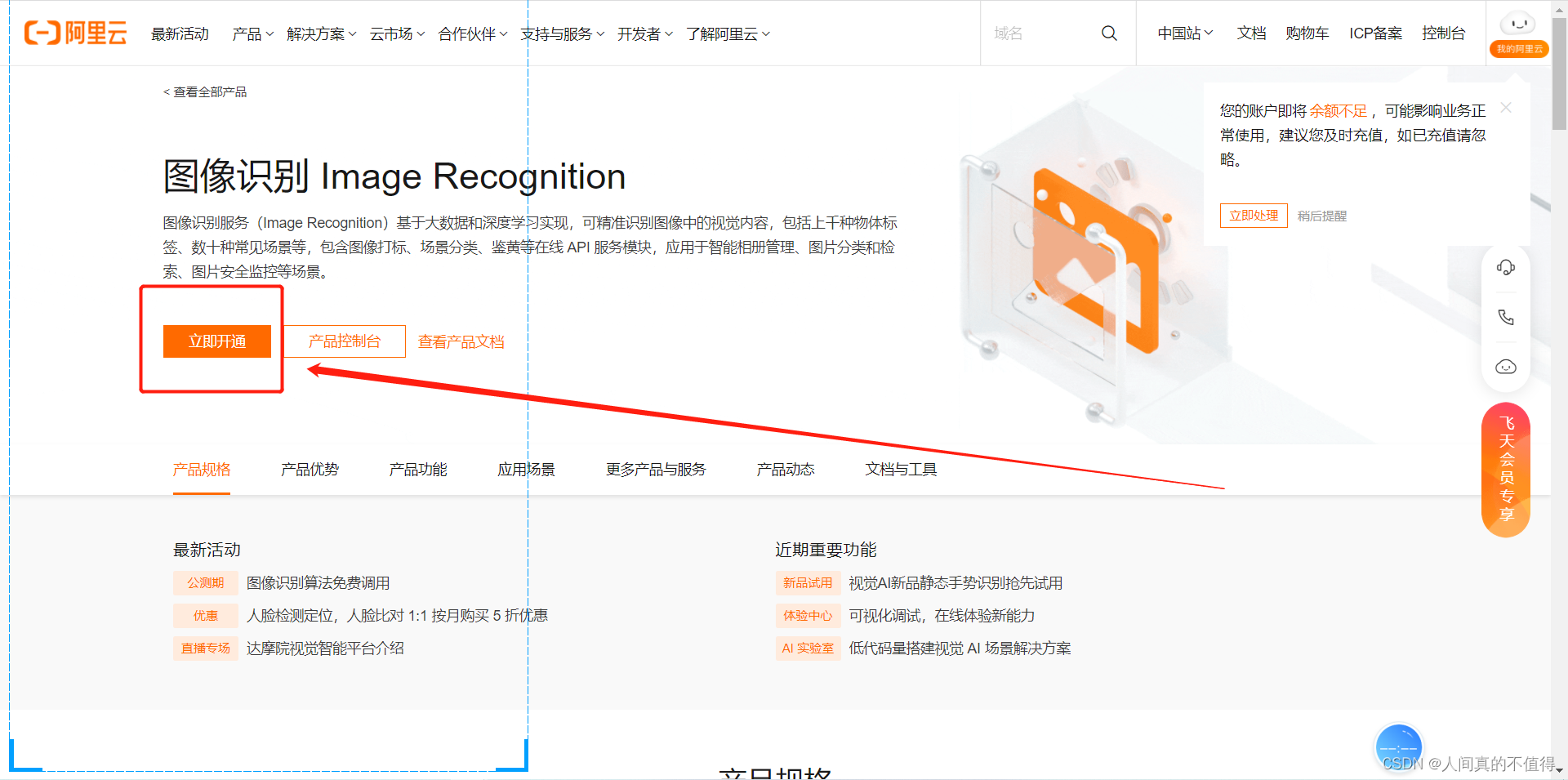Click the page vertical scrollbar thumb
The width and height of the screenshot is (1568, 780).
click(1559, 74)
